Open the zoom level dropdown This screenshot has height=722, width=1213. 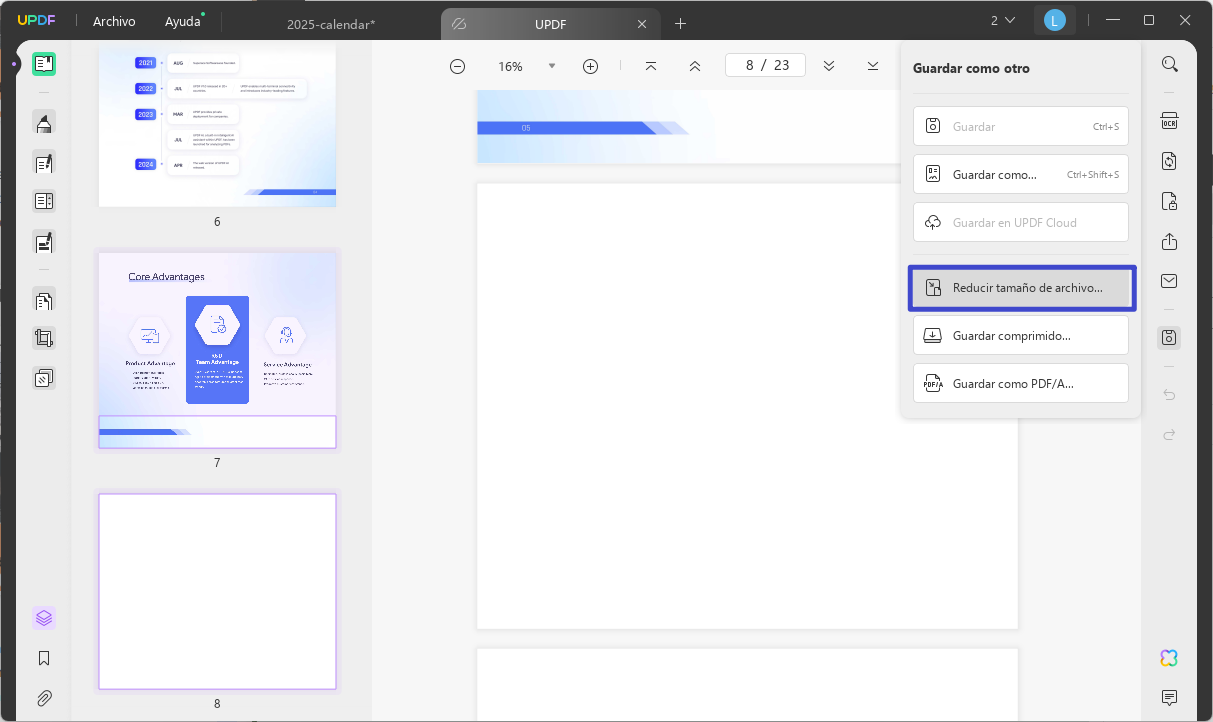click(552, 66)
